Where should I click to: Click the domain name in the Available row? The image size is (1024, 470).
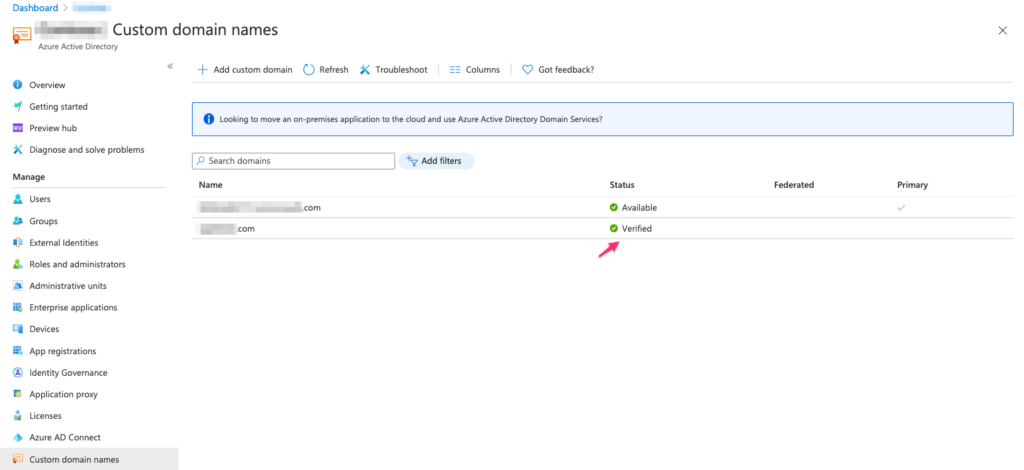coord(260,208)
